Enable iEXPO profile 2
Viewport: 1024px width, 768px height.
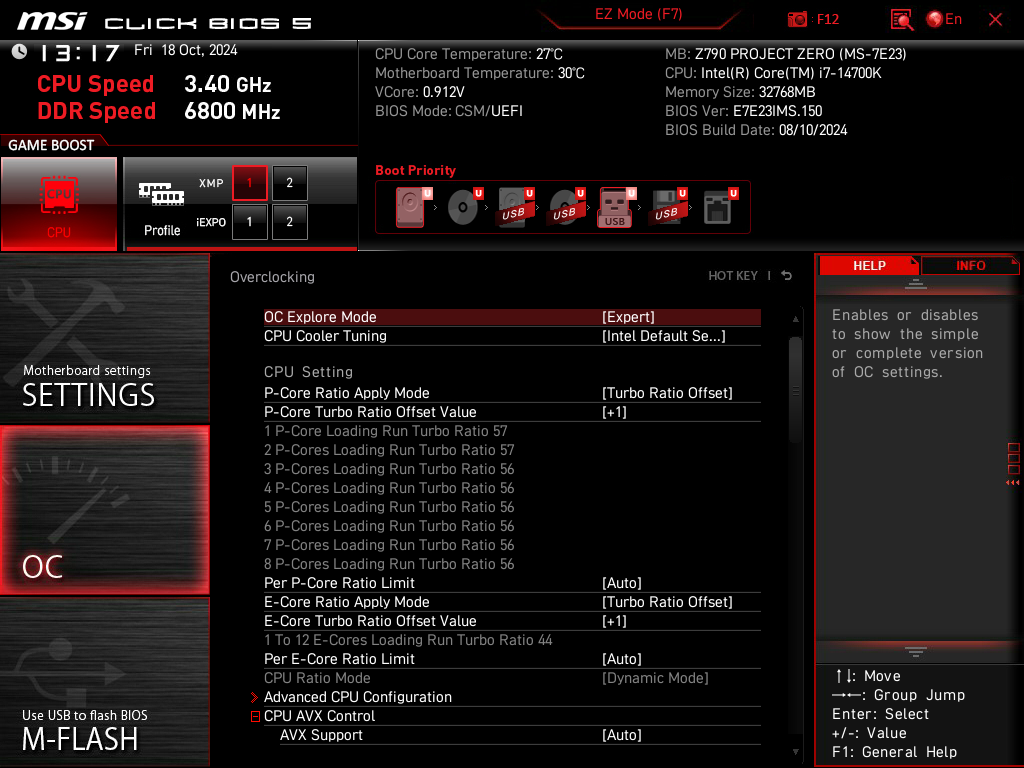289,222
